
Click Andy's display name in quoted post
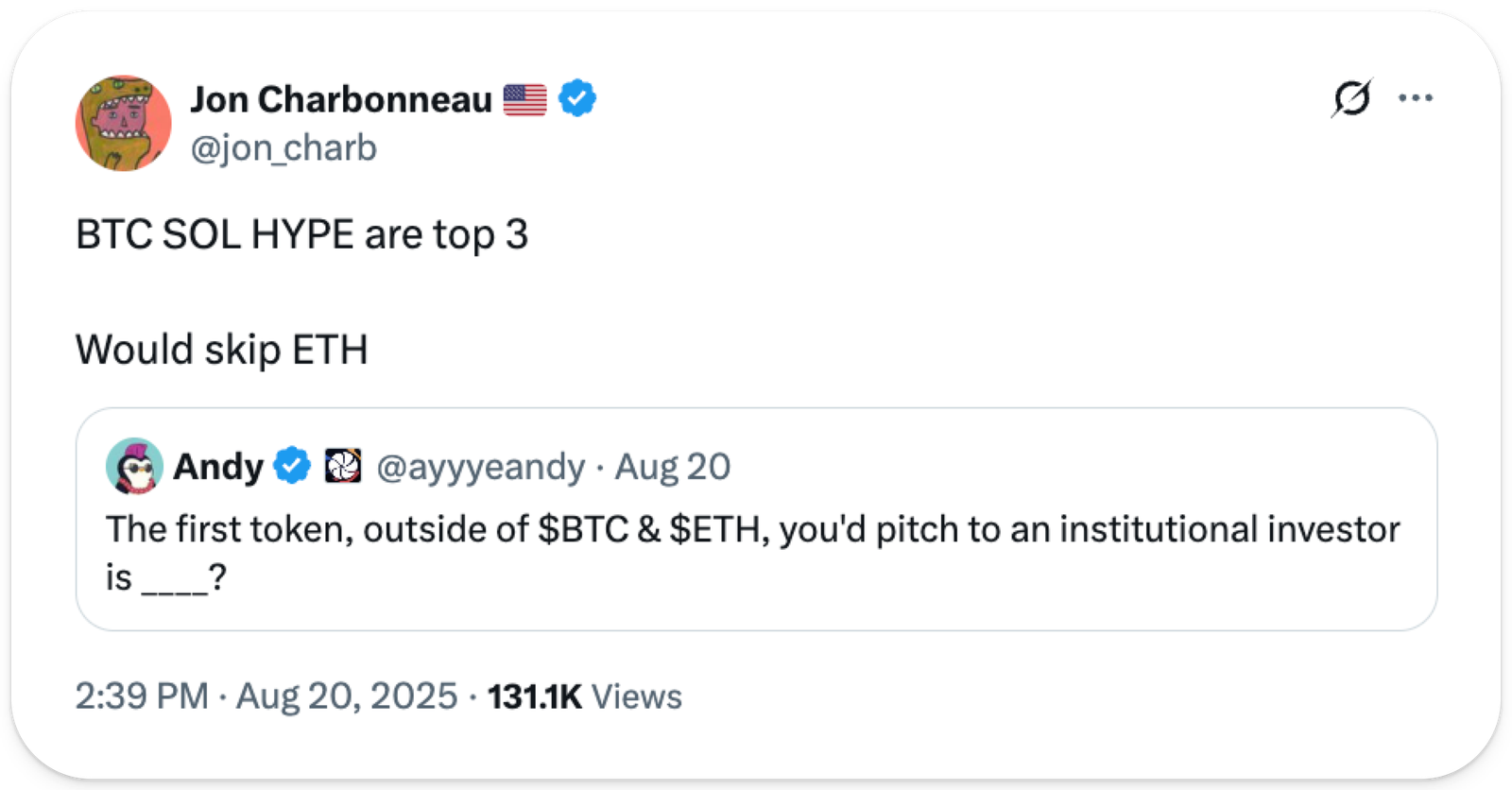tap(218, 466)
